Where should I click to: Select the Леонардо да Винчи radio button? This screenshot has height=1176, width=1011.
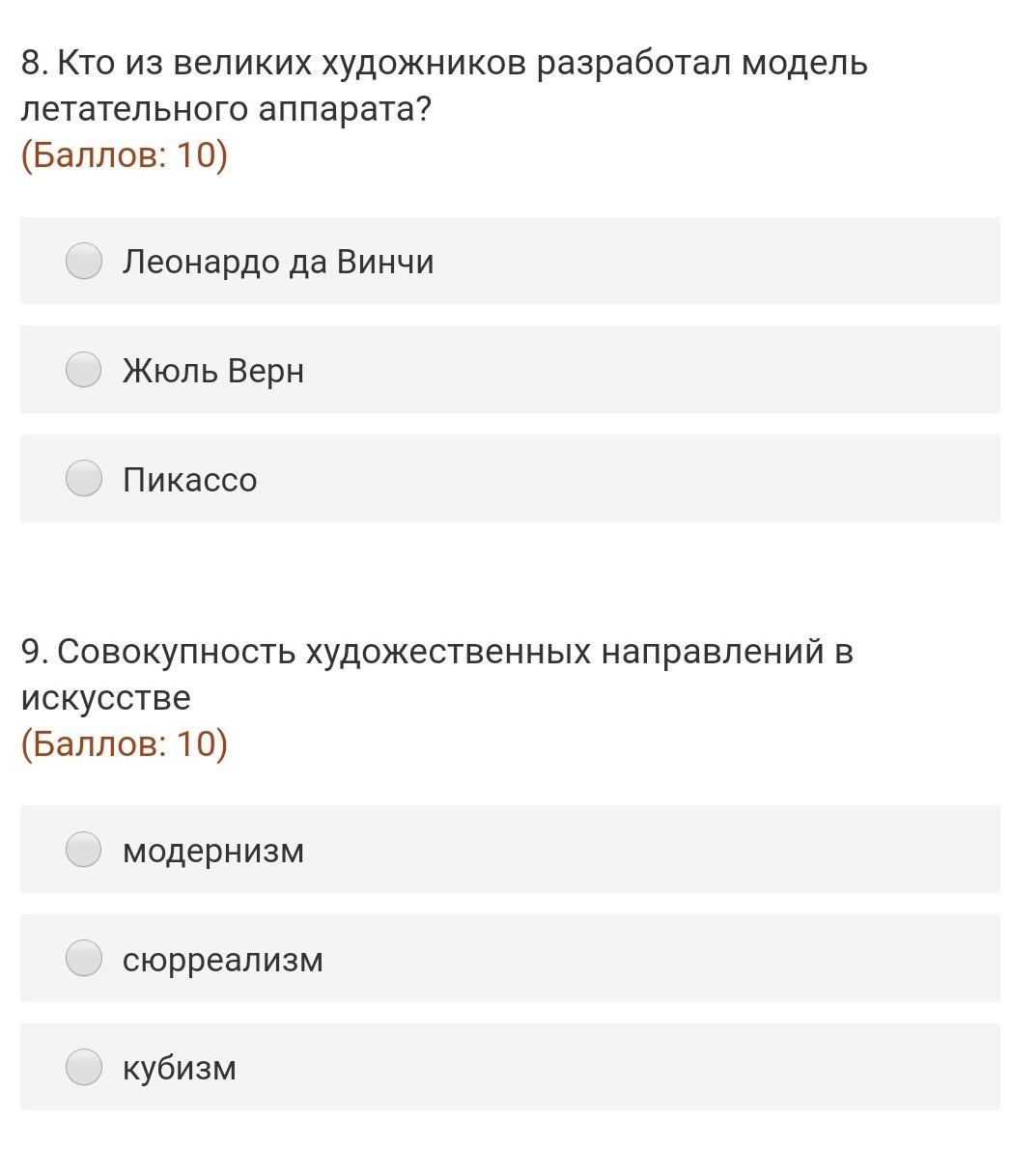(84, 261)
